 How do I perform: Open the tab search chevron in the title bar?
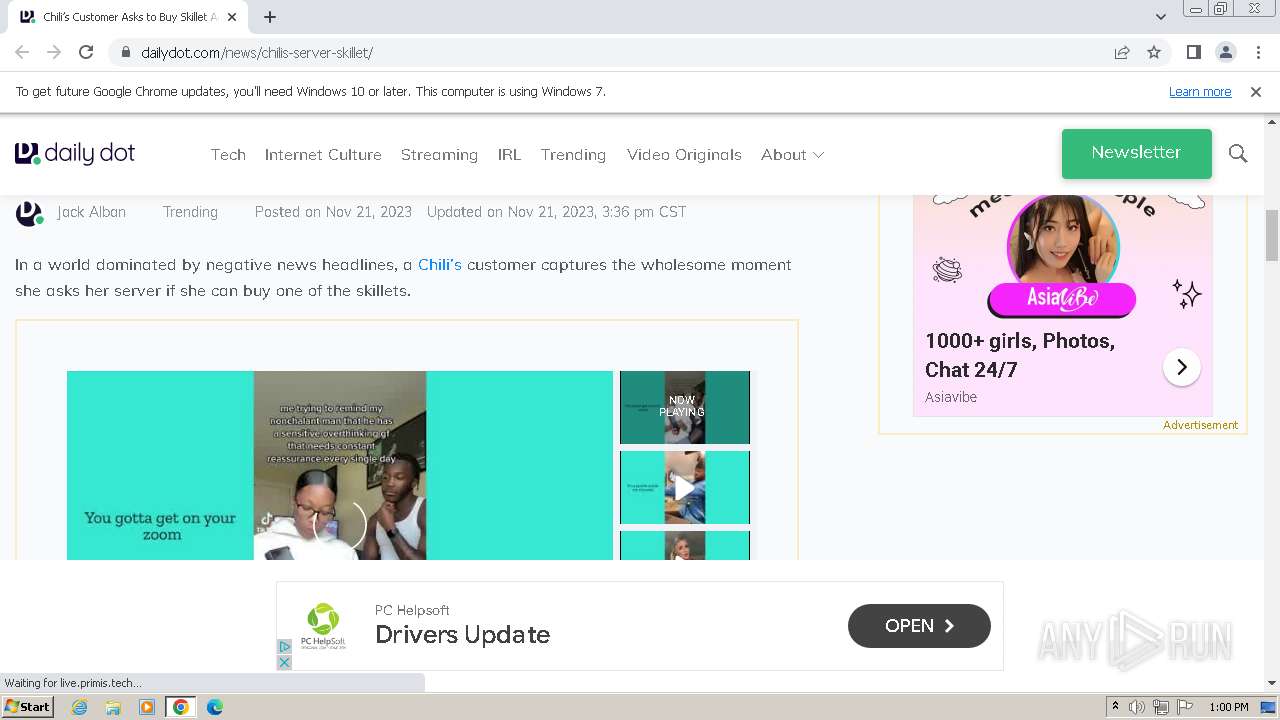click(1160, 17)
